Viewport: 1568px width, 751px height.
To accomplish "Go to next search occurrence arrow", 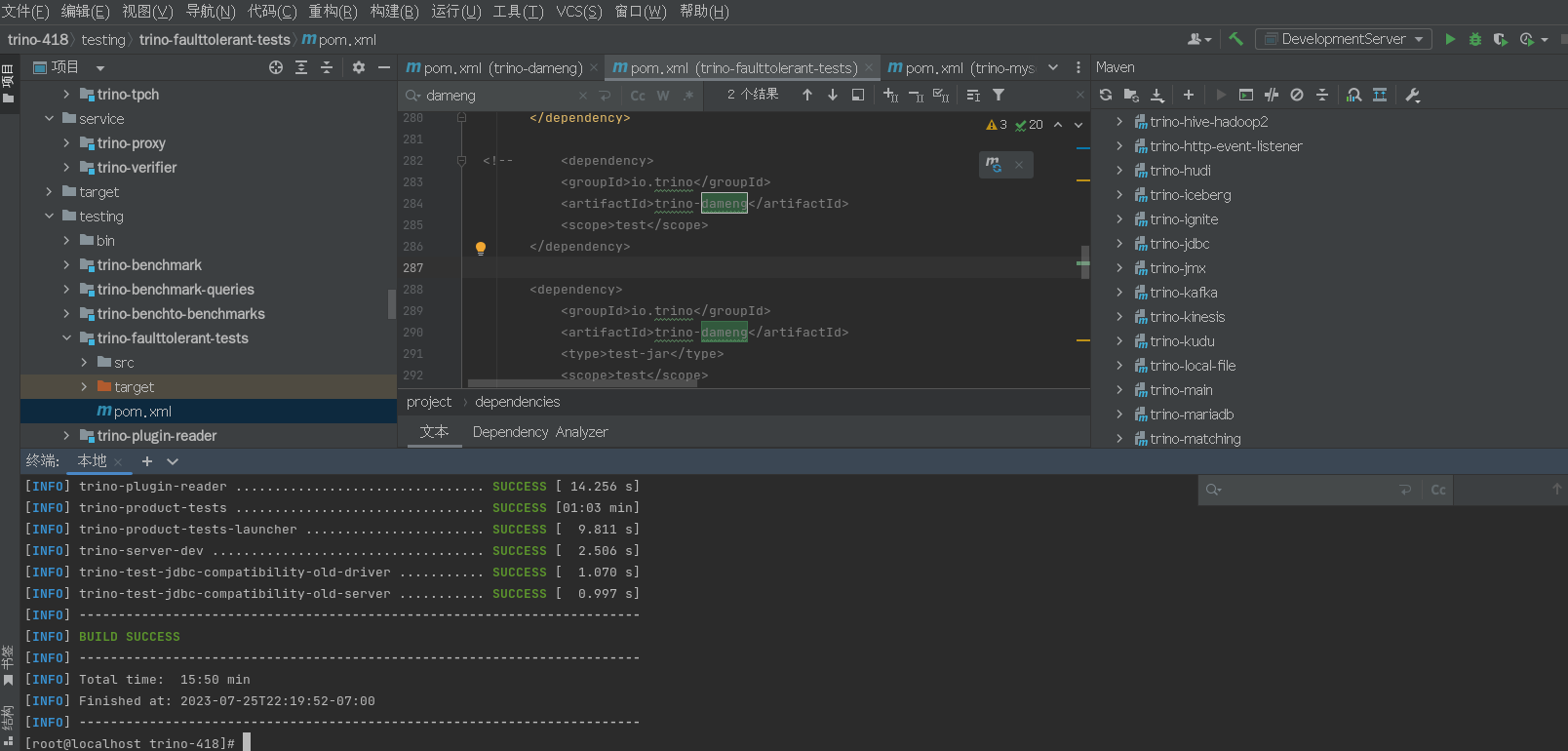I will pyautogui.click(x=833, y=95).
